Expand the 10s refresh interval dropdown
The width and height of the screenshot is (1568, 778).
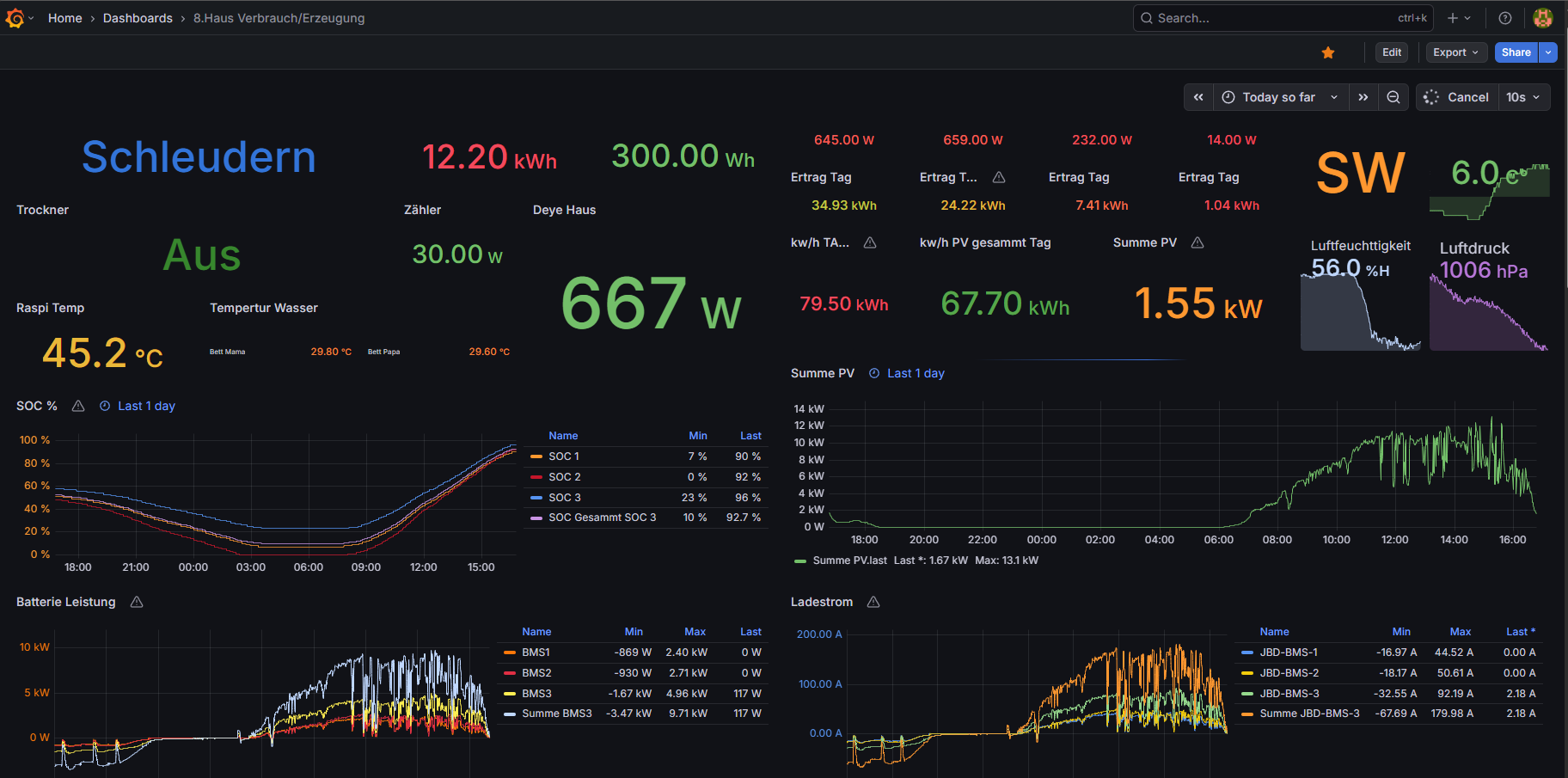pos(1524,97)
